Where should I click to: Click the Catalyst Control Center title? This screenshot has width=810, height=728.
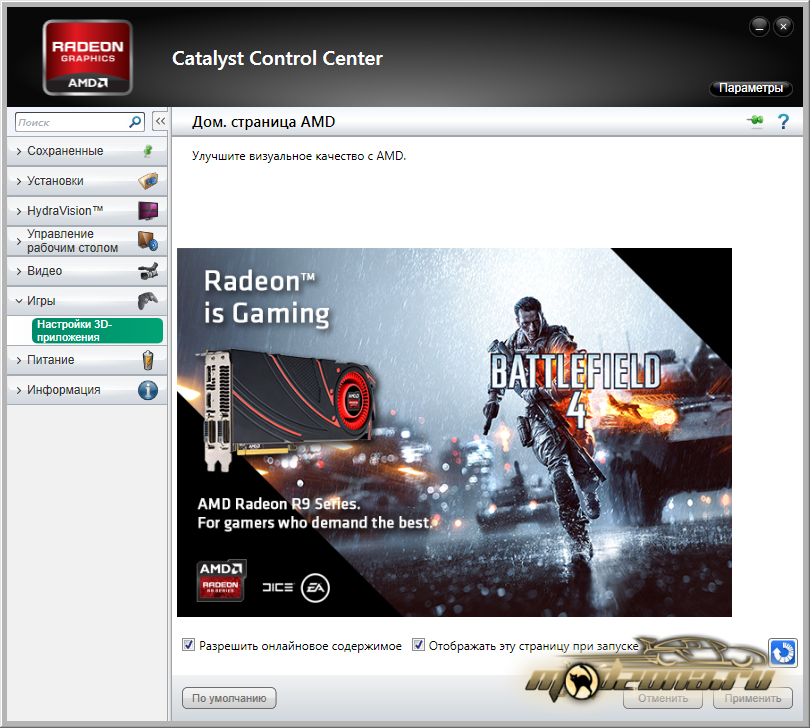click(277, 58)
